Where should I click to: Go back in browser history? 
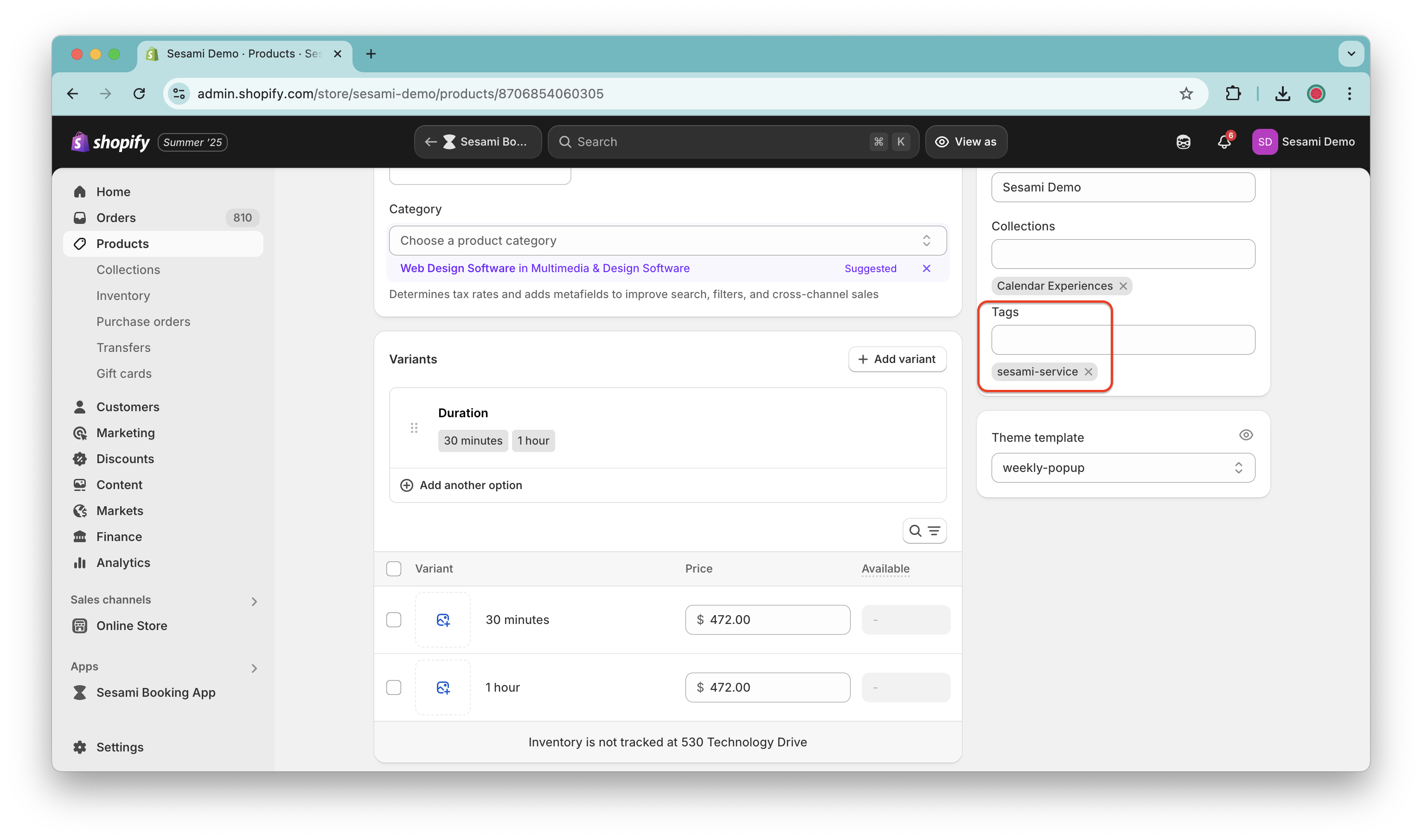[72, 93]
